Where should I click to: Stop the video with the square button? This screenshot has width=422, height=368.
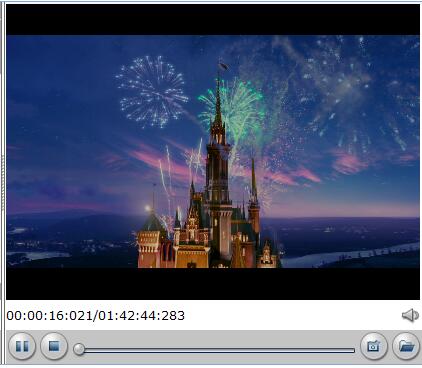[x=54, y=346]
